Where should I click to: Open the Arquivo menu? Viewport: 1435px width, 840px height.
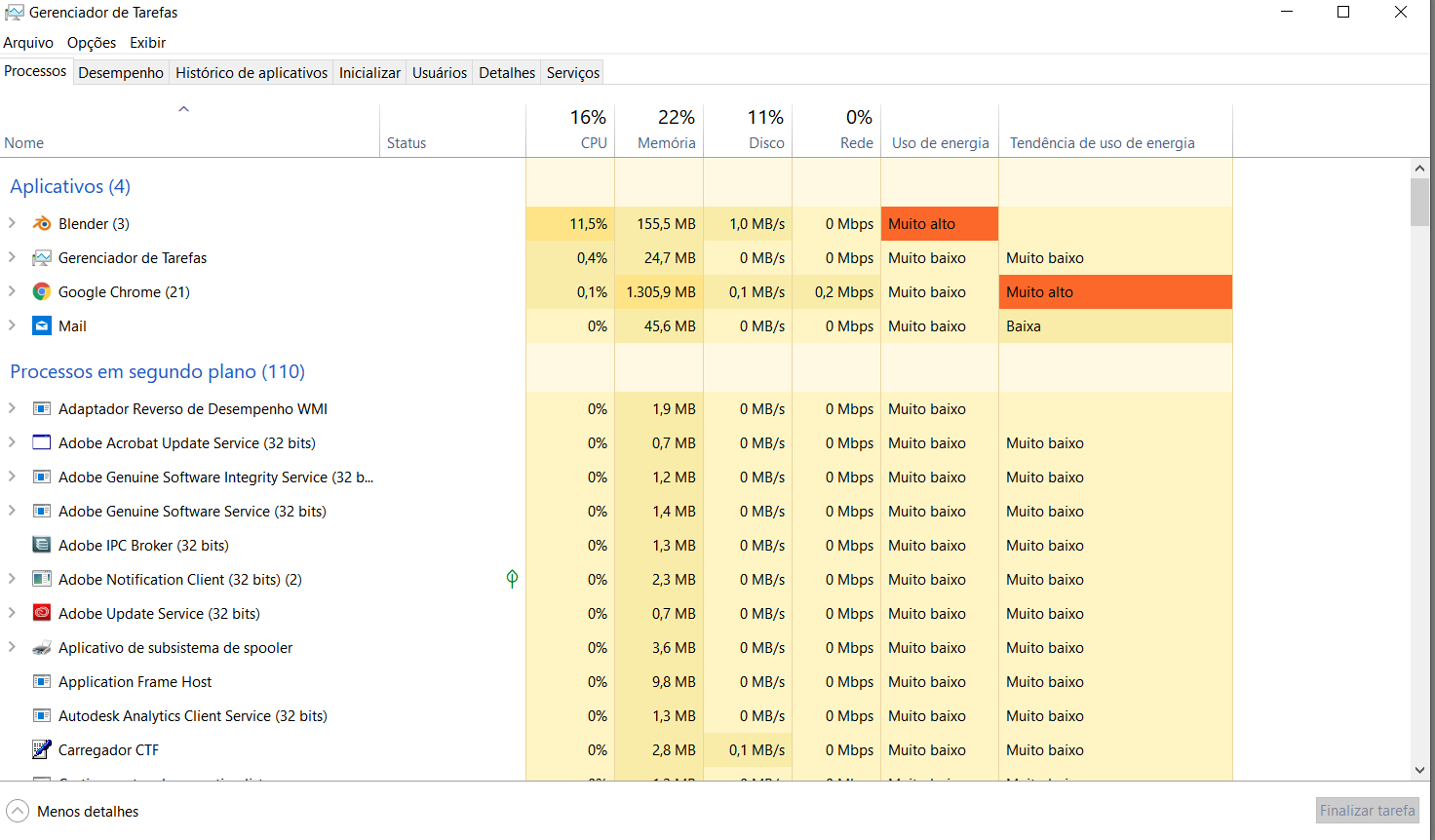(x=27, y=43)
